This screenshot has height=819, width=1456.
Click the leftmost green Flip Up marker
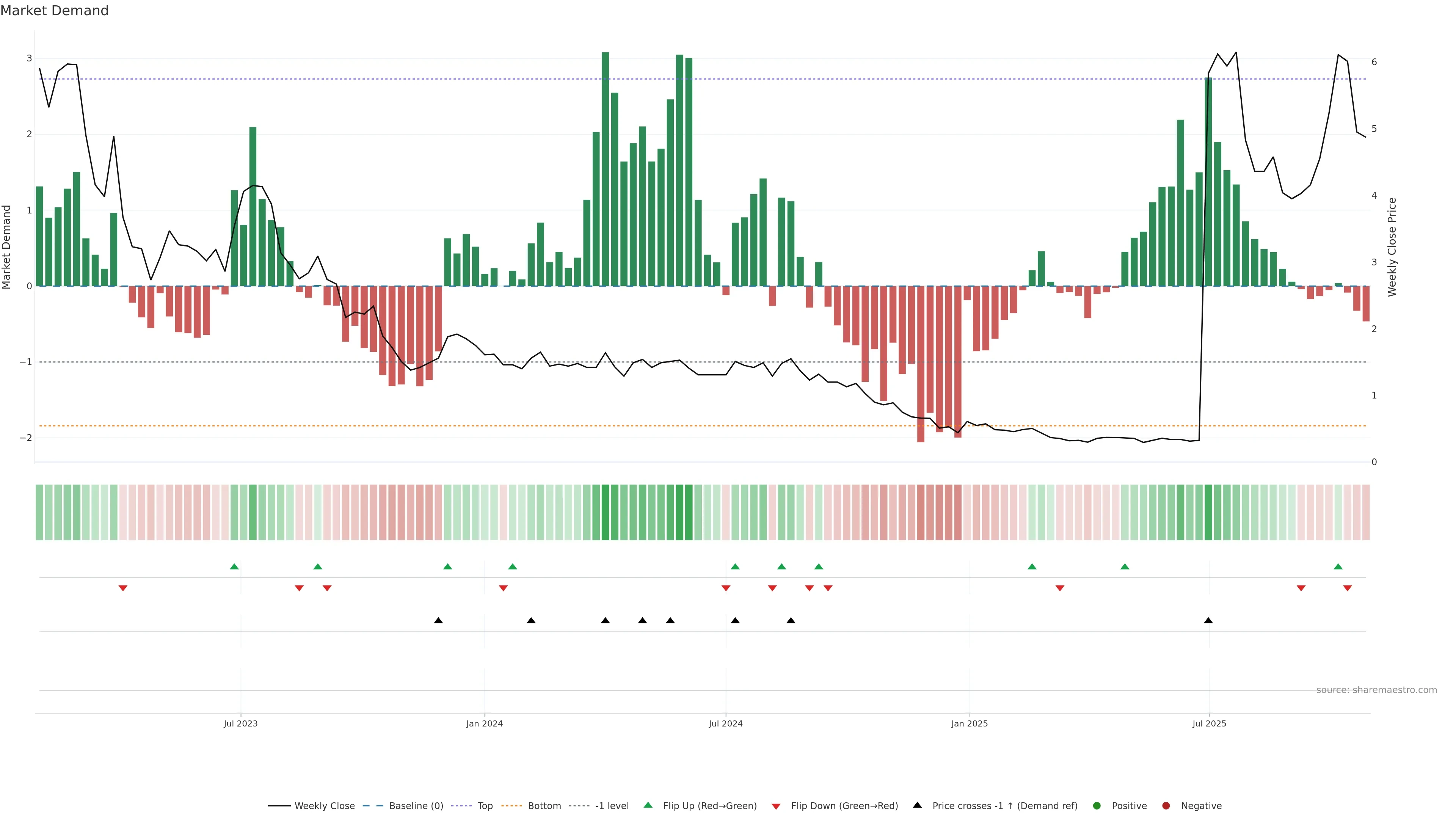(x=235, y=566)
